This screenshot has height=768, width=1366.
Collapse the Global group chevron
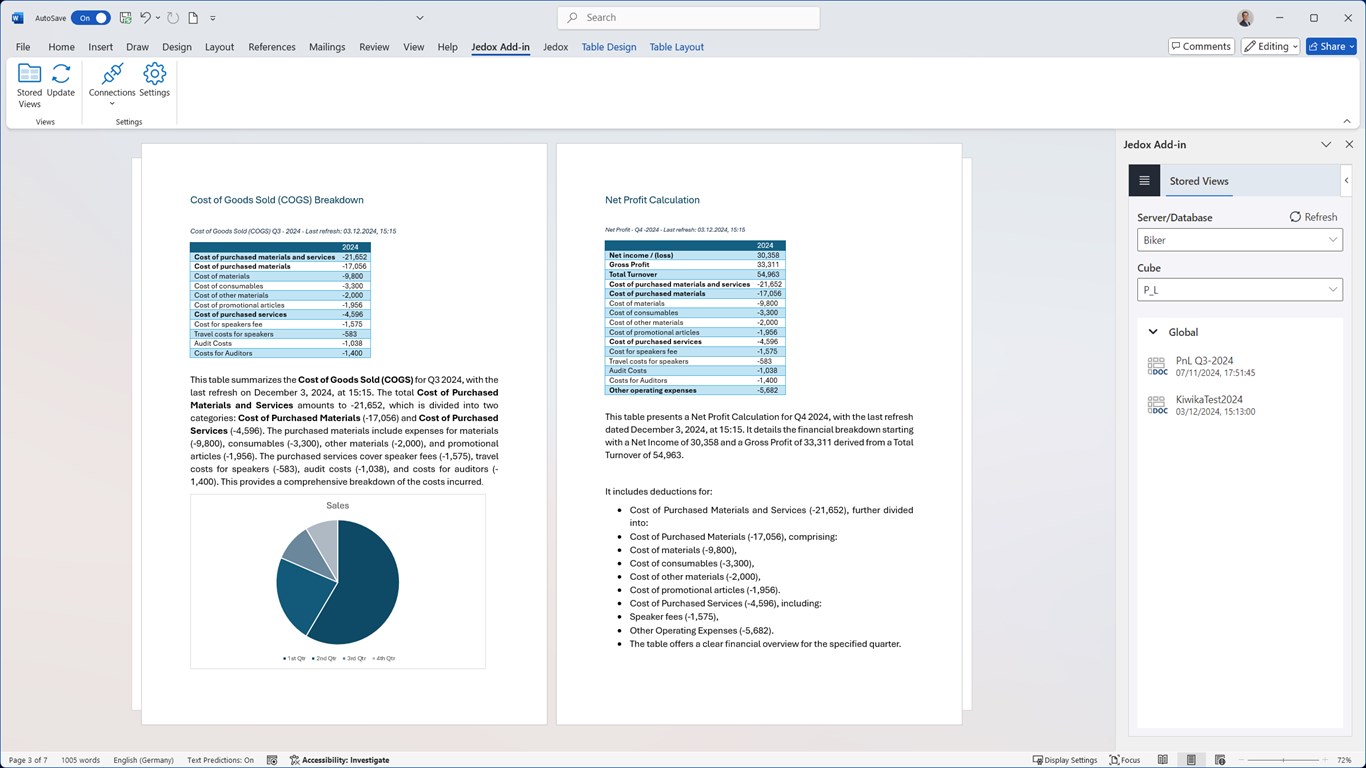tap(1153, 332)
